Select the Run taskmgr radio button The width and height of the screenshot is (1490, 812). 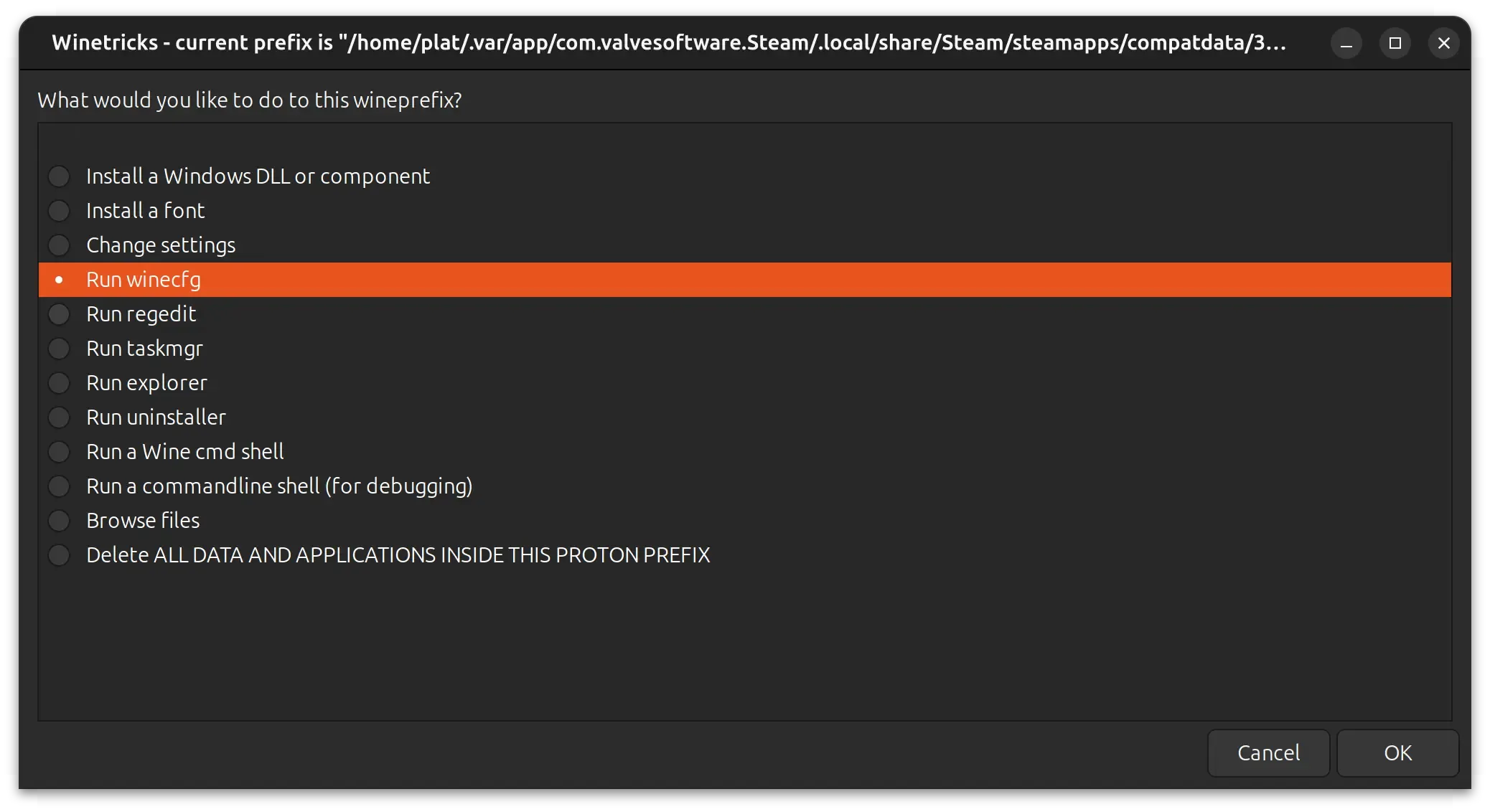59,349
